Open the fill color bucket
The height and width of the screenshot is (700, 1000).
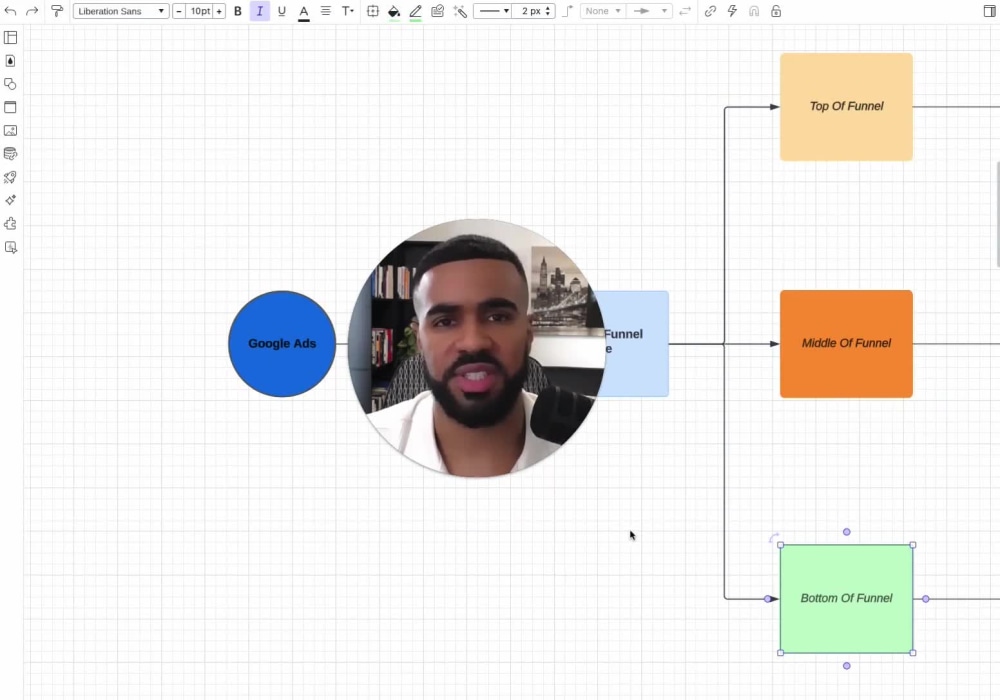point(394,11)
